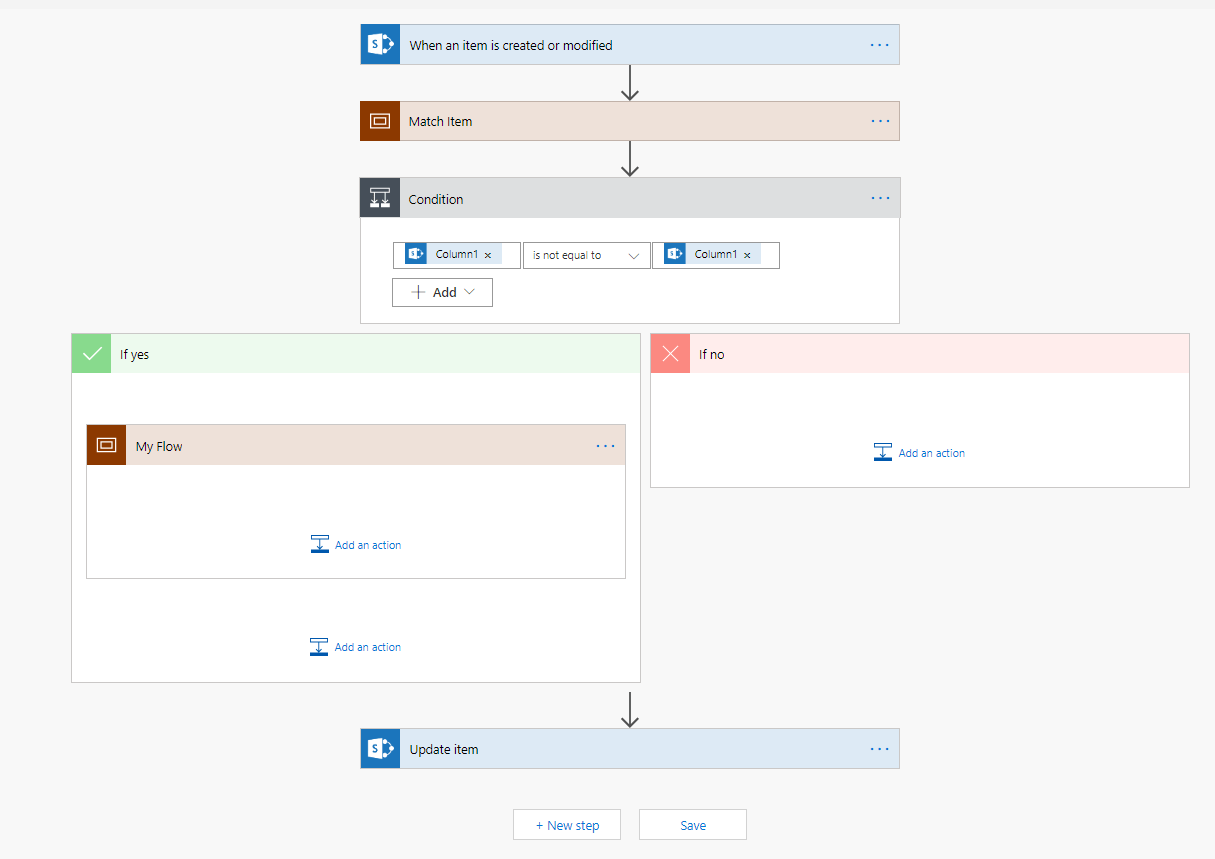Click the New step button
The width and height of the screenshot is (1215, 859).
tap(567, 825)
